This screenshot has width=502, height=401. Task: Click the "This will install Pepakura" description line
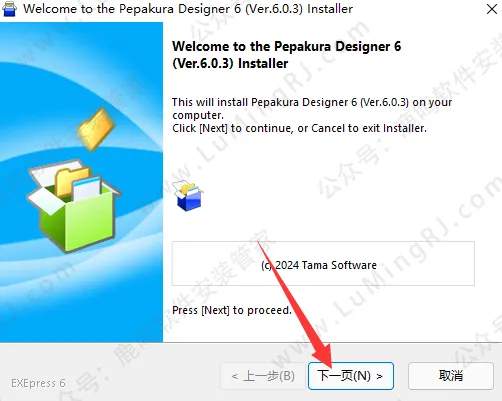point(312,102)
